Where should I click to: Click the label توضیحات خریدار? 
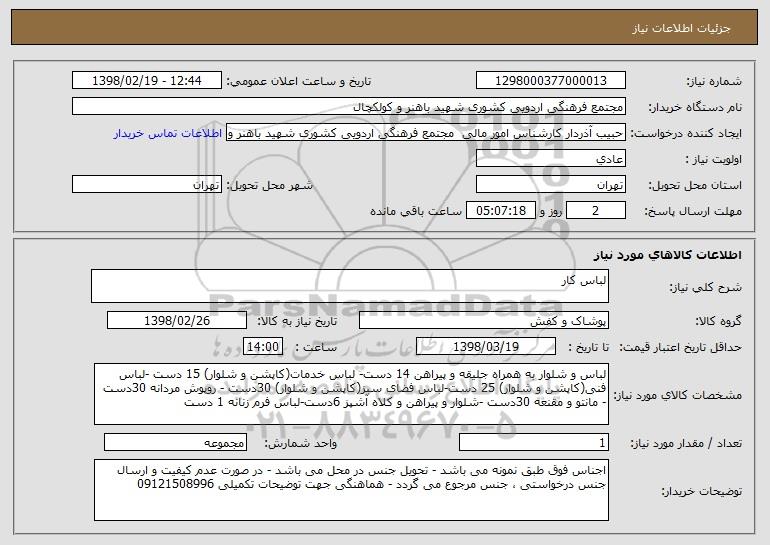[702, 491]
